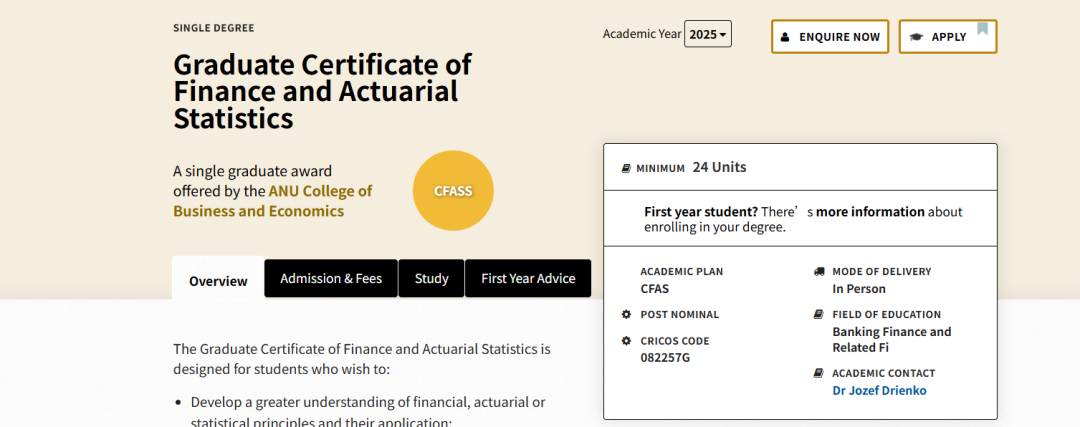Click the book icon next to Minimum
Screen dimensions: 1080x427
(626, 168)
